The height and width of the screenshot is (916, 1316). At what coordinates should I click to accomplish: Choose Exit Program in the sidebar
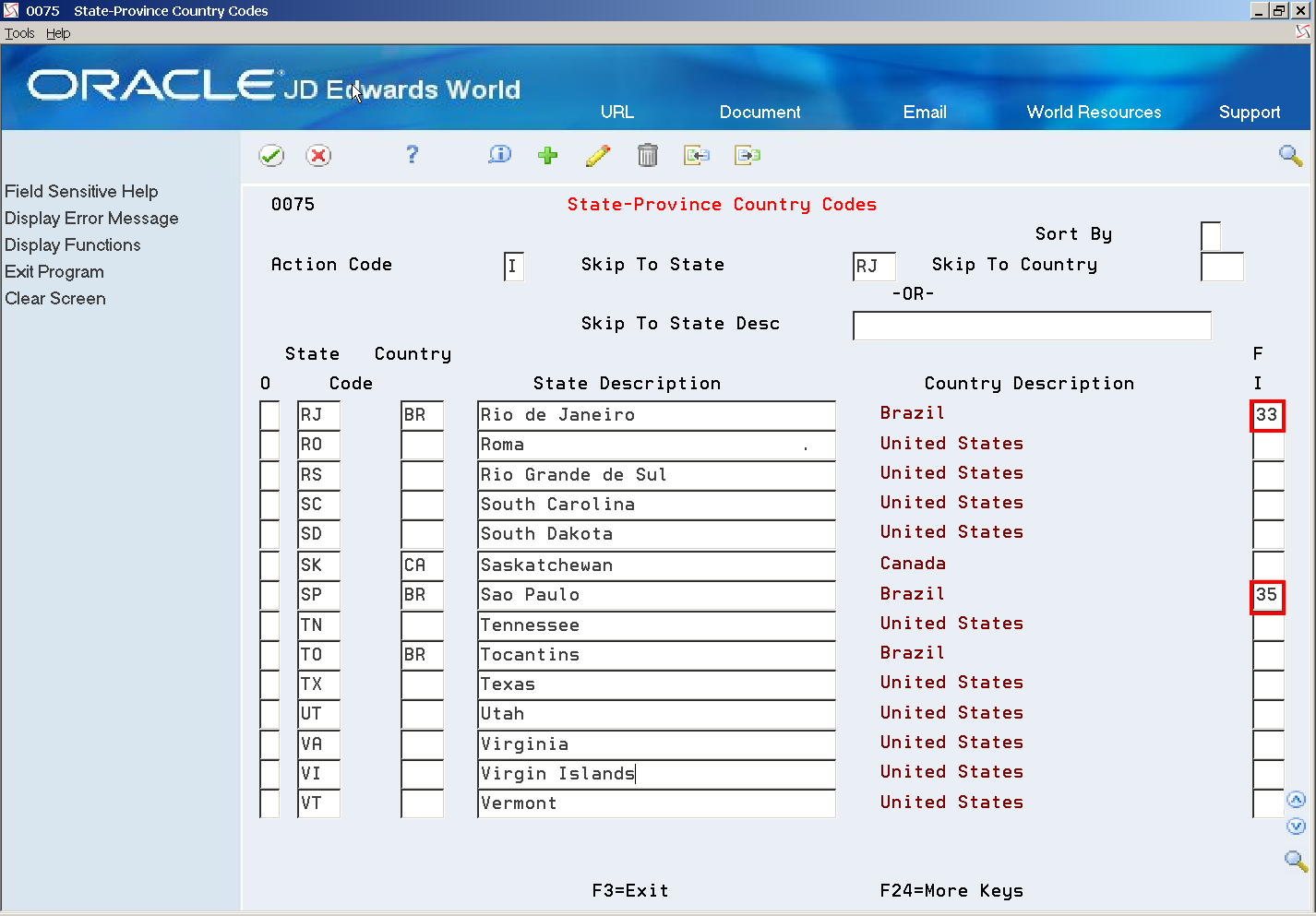coord(54,271)
